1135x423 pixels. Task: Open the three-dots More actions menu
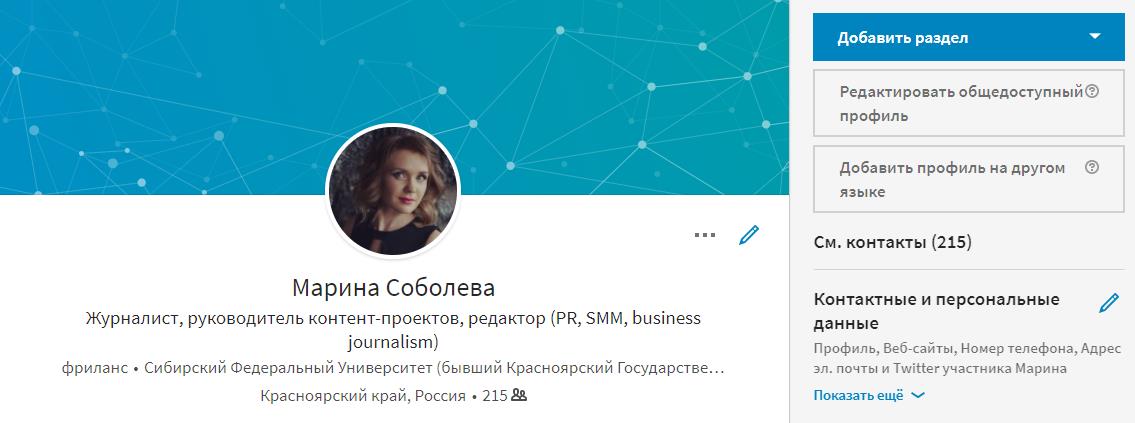click(x=704, y=235)
